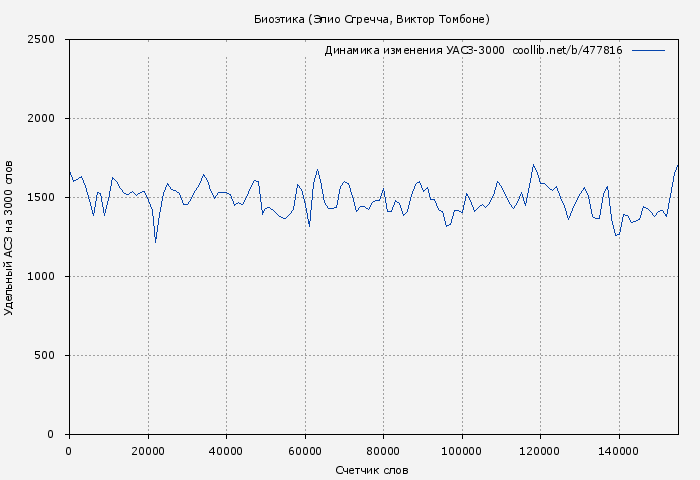Click the coollib.net/b/477816 link in legend

(x=567, y=50)
